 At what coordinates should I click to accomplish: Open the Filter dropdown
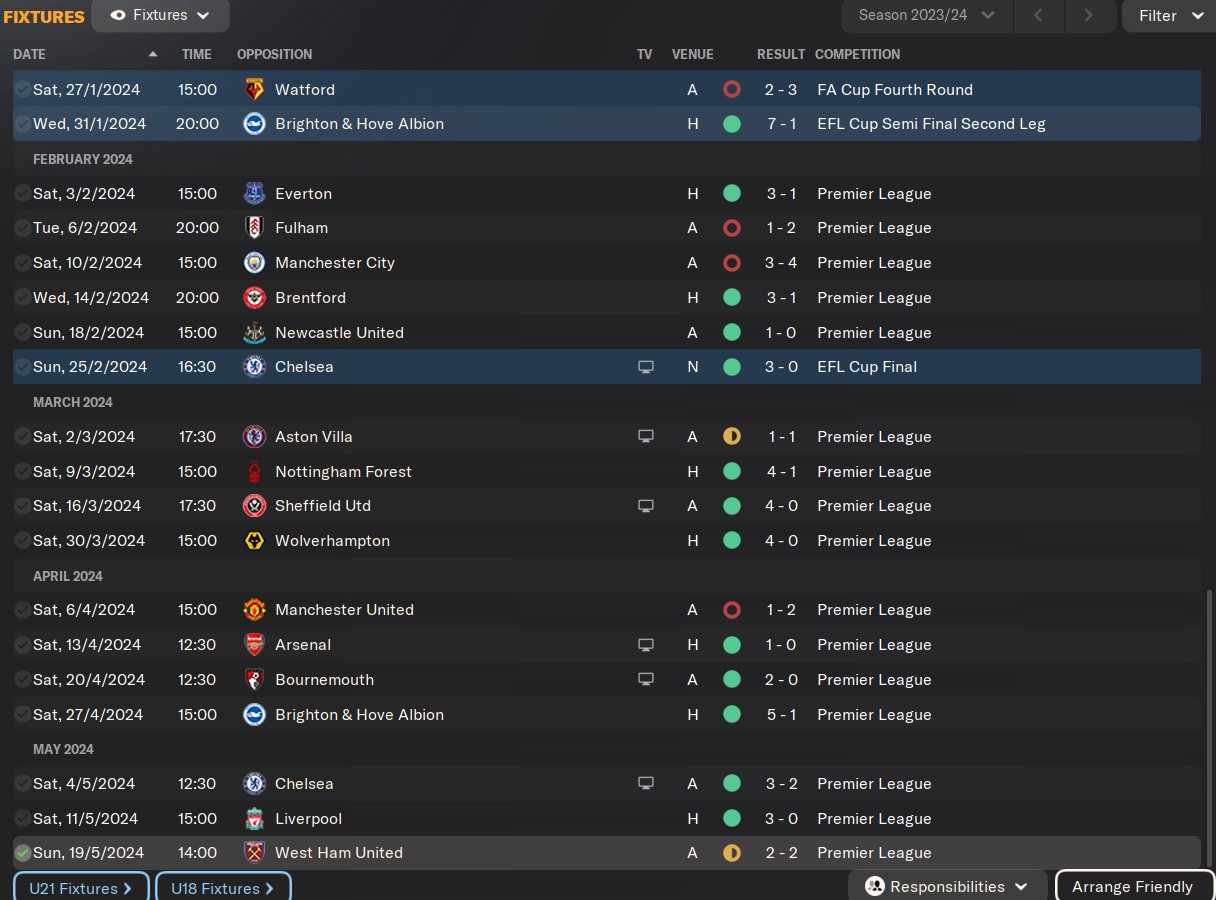click(x=1169, y=16)
